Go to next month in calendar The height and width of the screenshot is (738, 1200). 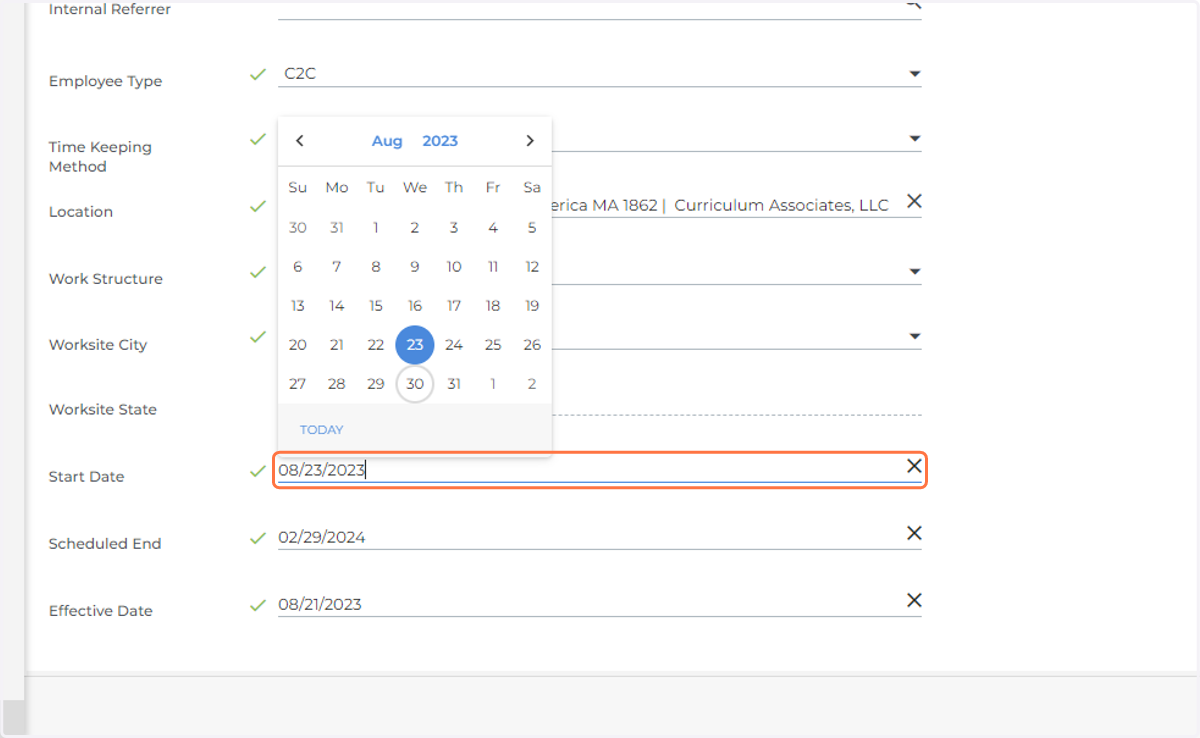pyautogui.click(x=530, y=141)
